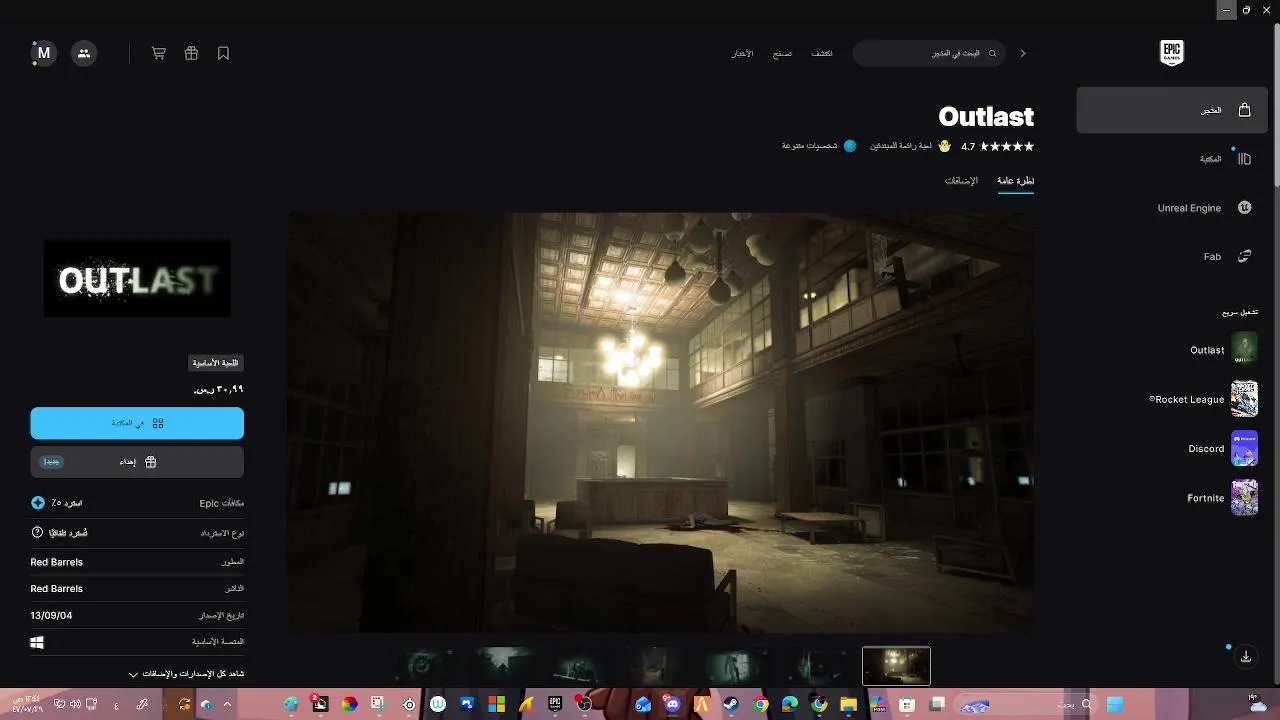Click the Red Barrels developer link

[x=57, y=562]
